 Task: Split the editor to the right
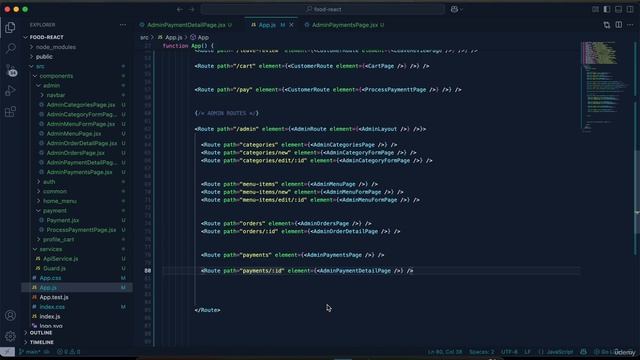pos(619,25)
